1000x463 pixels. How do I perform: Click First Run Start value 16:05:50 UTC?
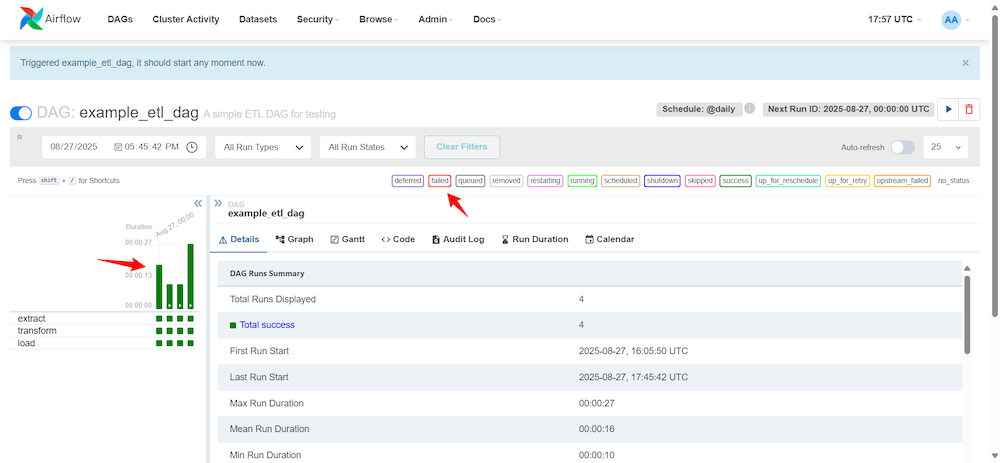(633, 351)
